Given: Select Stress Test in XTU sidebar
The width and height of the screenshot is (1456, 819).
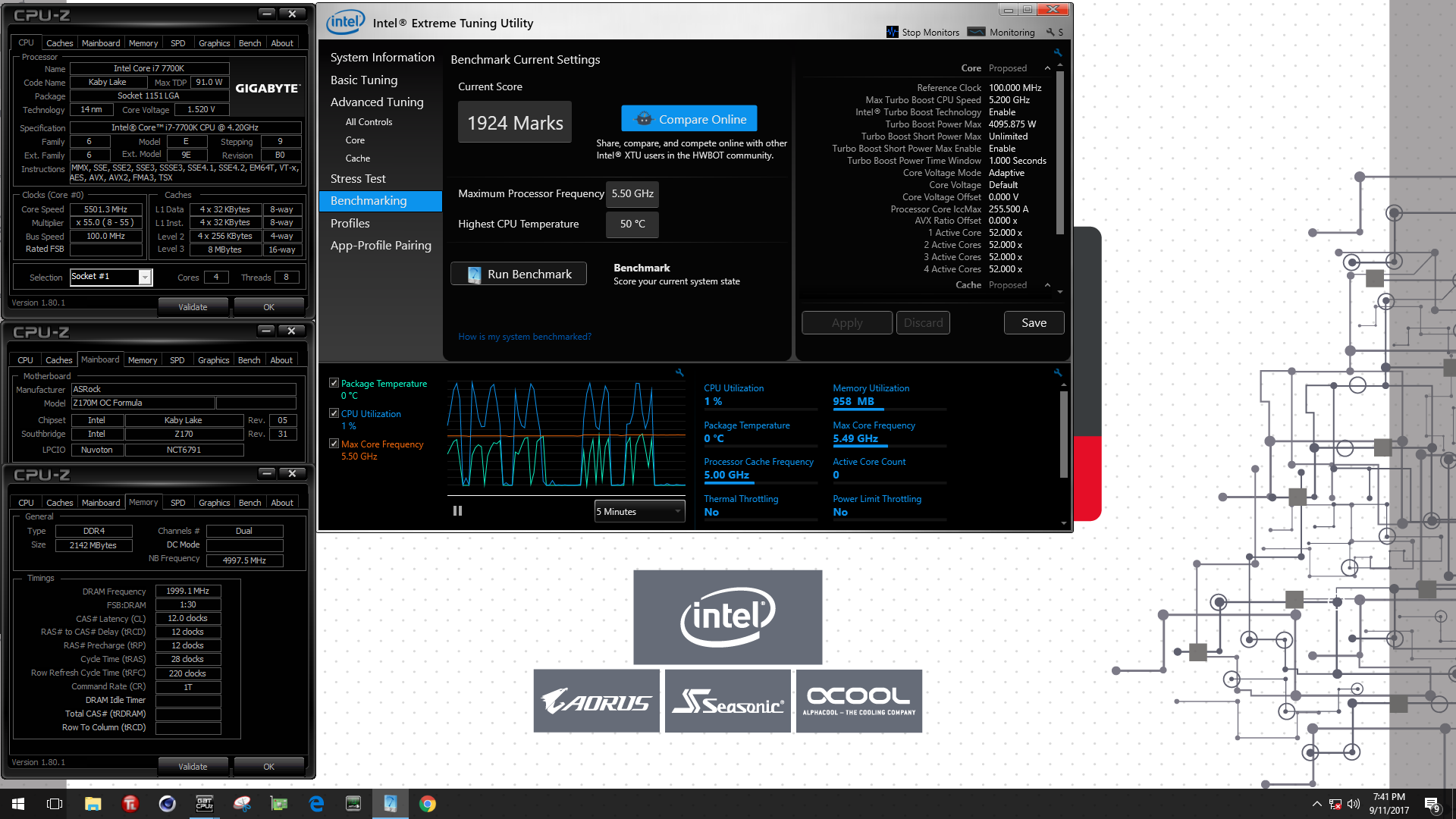Looking at the screenshot, I should coord(358,178).
